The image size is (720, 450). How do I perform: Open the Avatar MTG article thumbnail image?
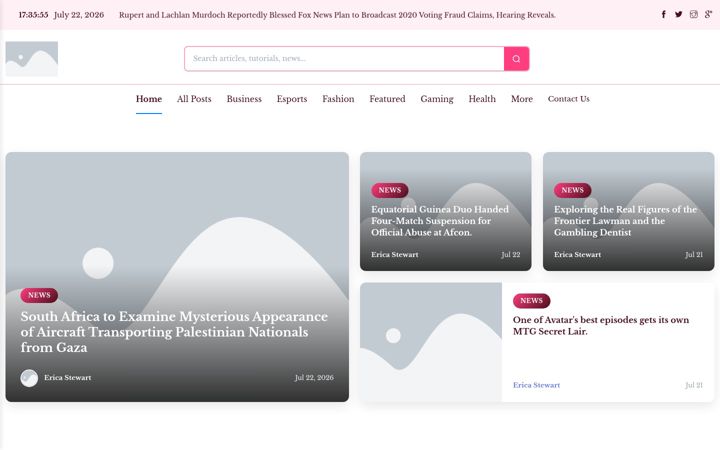tap(431, 342)
